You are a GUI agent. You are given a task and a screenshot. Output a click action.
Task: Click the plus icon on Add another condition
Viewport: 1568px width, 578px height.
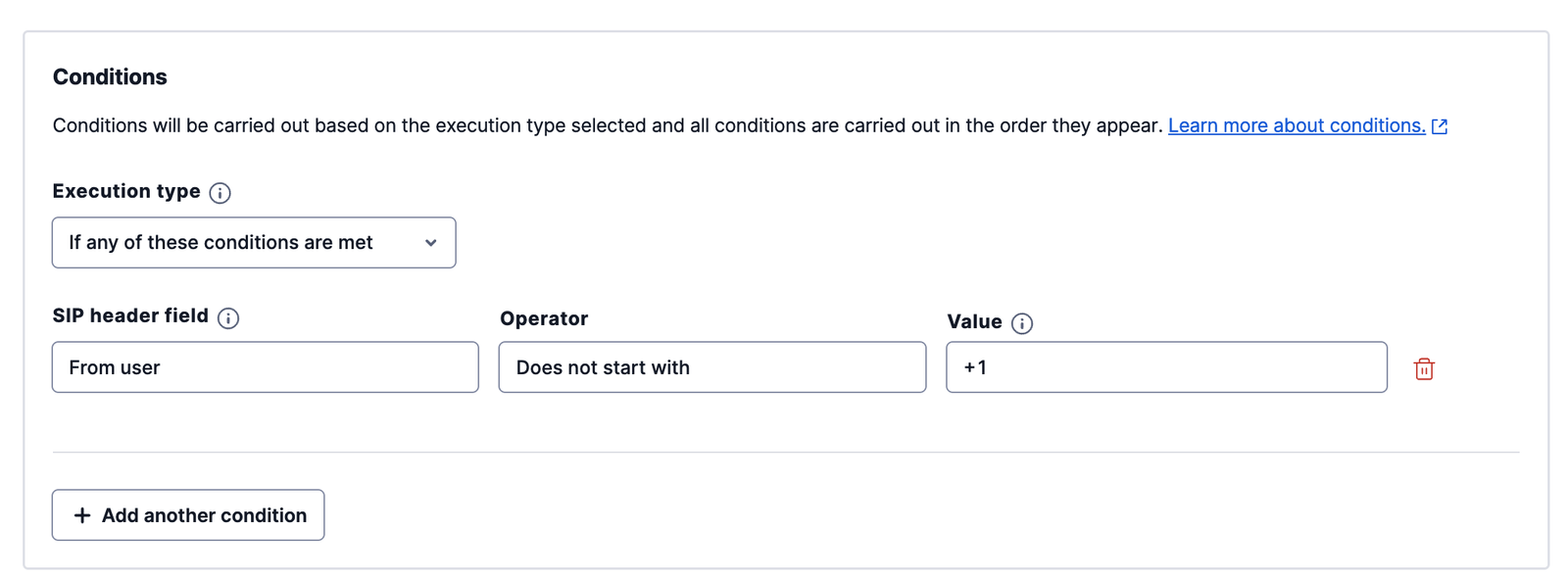[81, 514]
